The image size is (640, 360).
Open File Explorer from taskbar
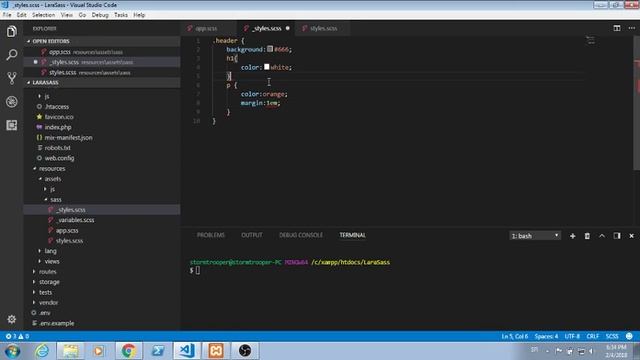pyautogui.click(x=70, y=351)
